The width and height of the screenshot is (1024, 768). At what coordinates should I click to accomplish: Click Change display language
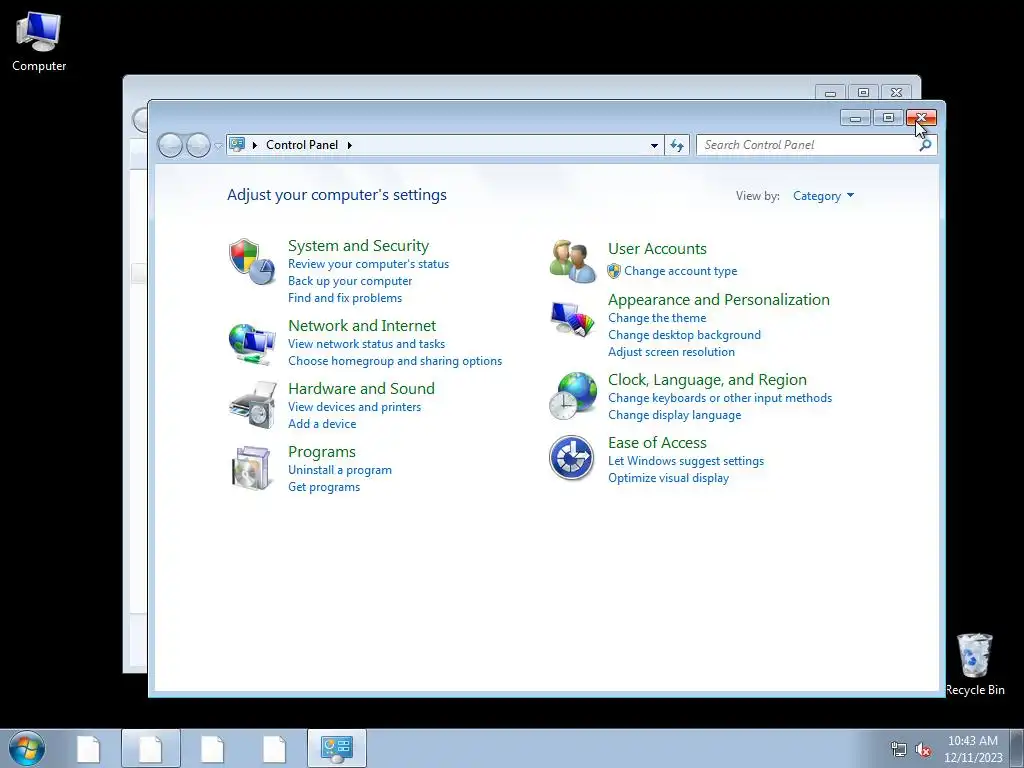pyautogui.click(x=675, y=415)
